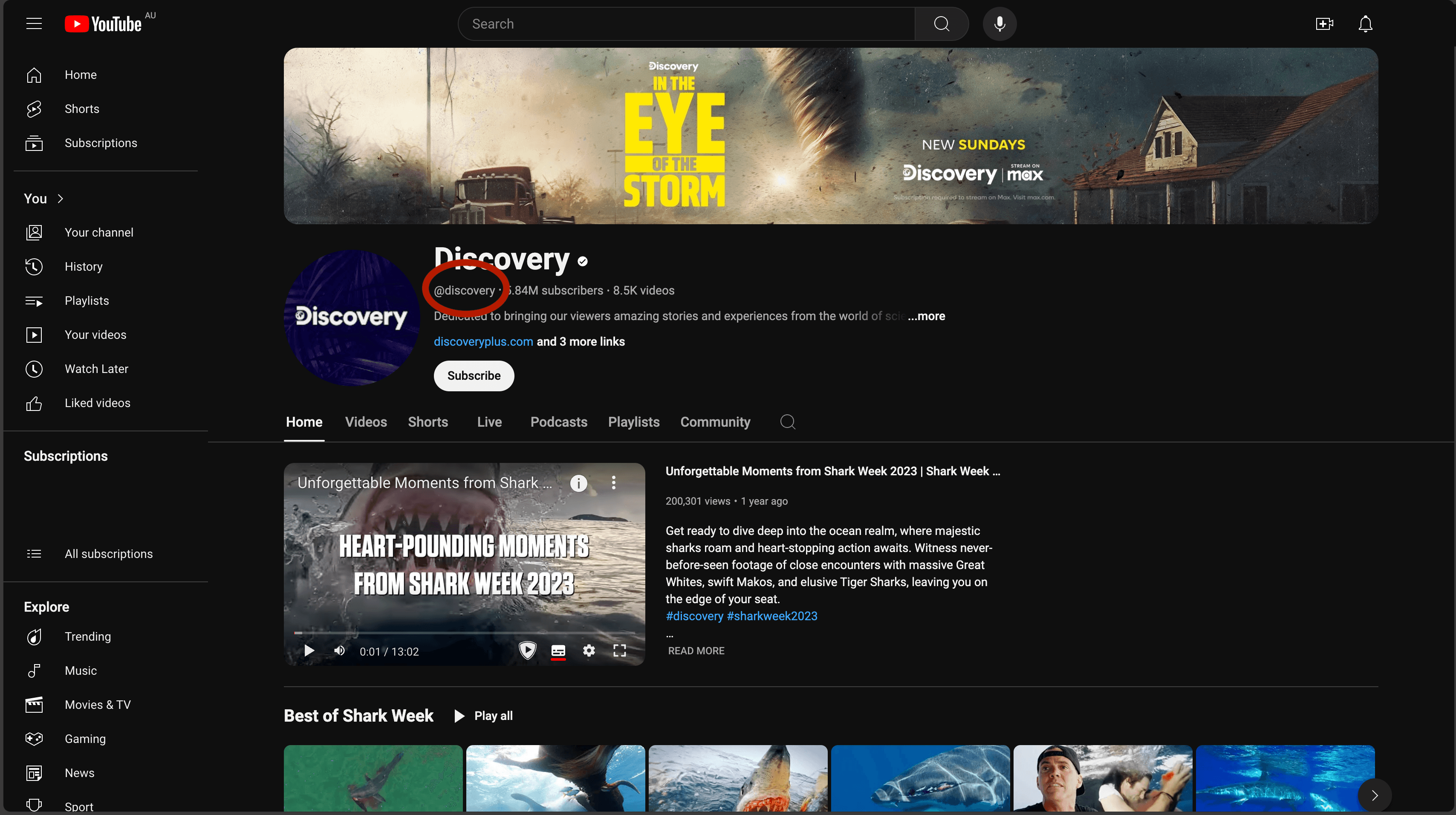Toggle subtitles/closed captions on the video
Image resolution: width=1456 pixels, height=815 pixels.
coord(558,650)
